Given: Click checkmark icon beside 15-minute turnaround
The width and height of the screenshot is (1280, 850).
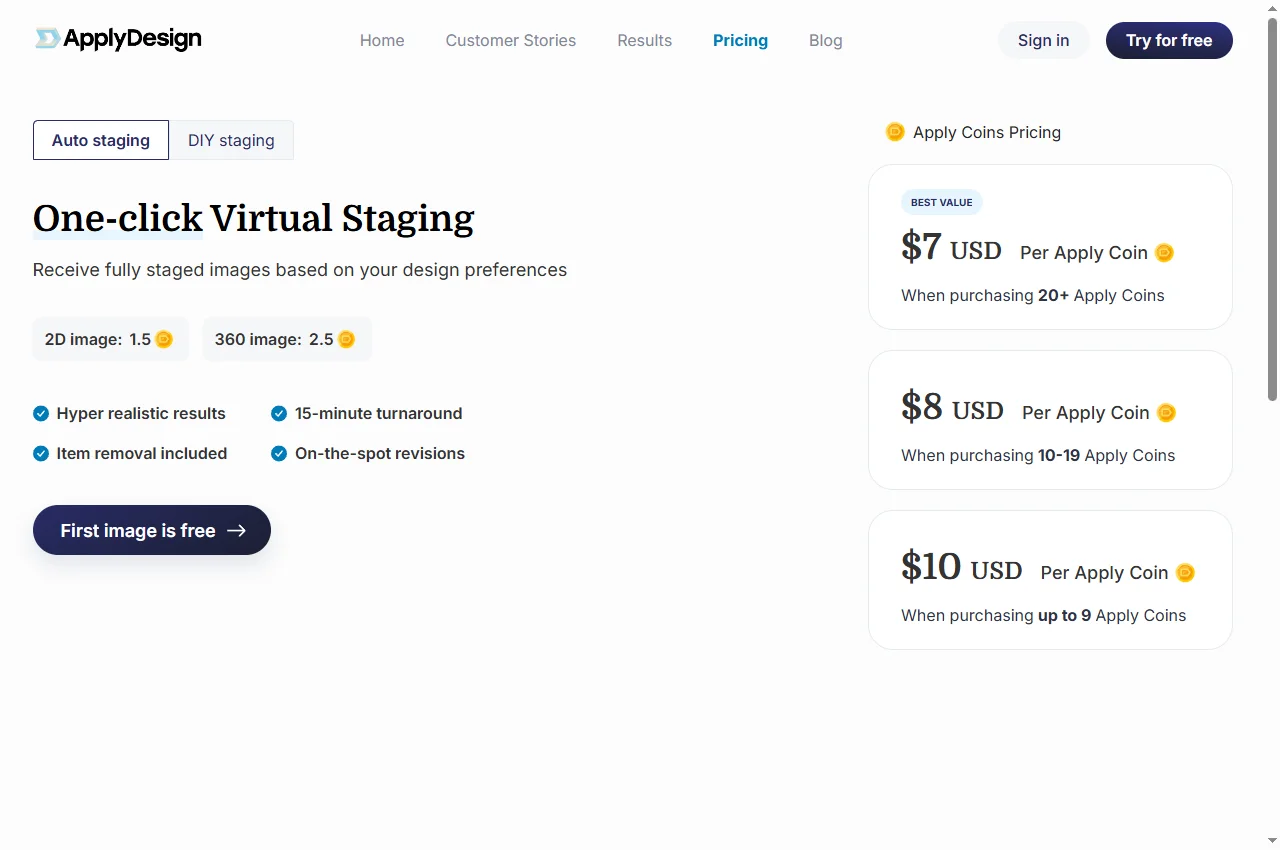Looking at the screenshot, I should (x=279, y=413).
